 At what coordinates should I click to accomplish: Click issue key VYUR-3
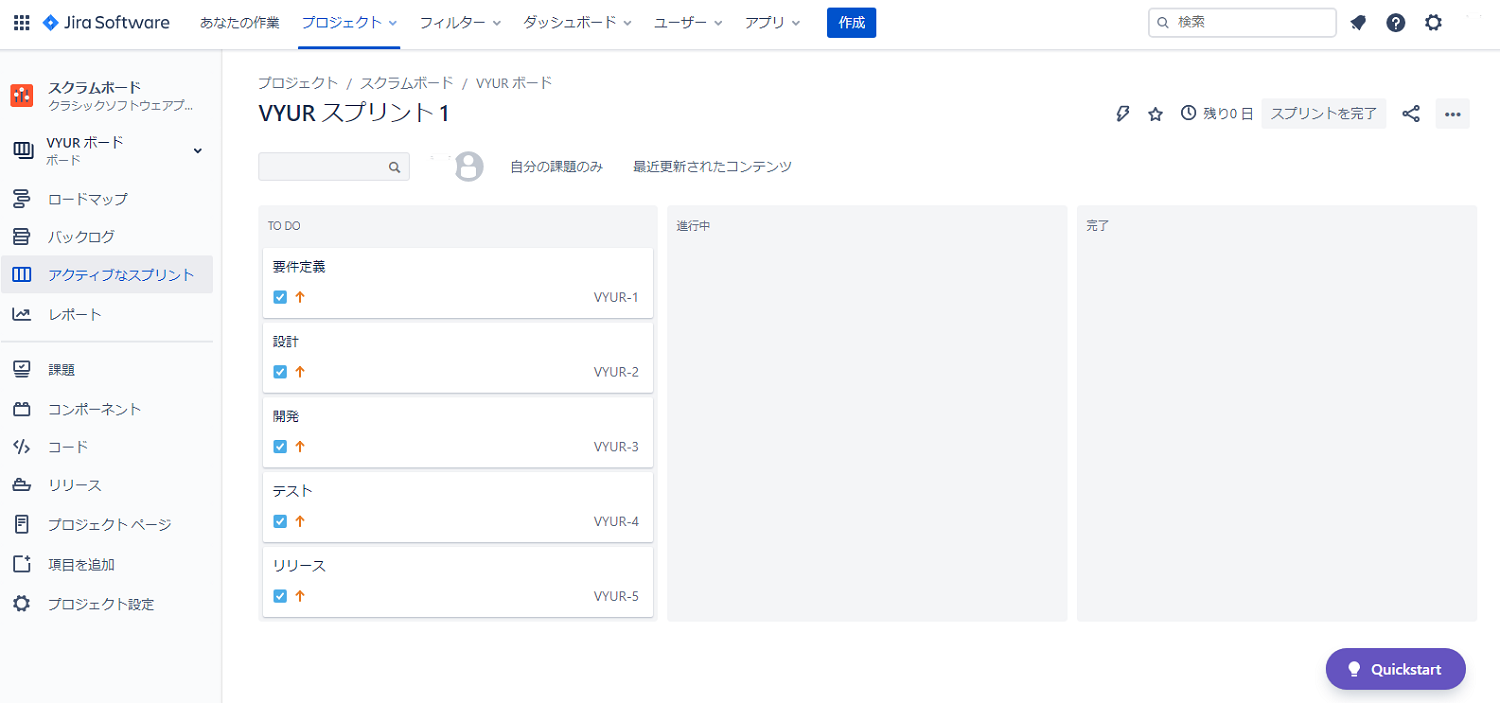coord(616,447)
